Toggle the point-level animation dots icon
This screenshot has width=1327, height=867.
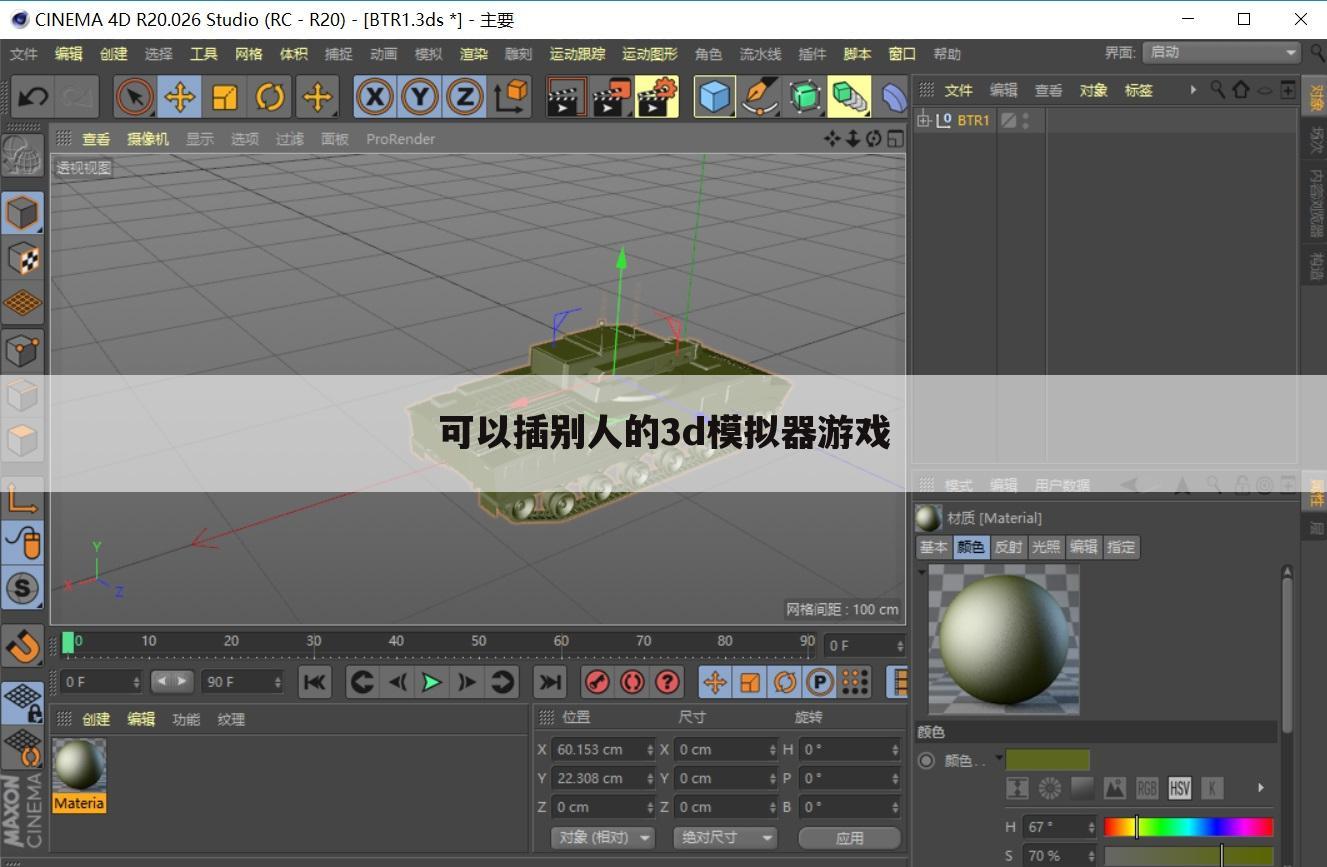[855, 682]
